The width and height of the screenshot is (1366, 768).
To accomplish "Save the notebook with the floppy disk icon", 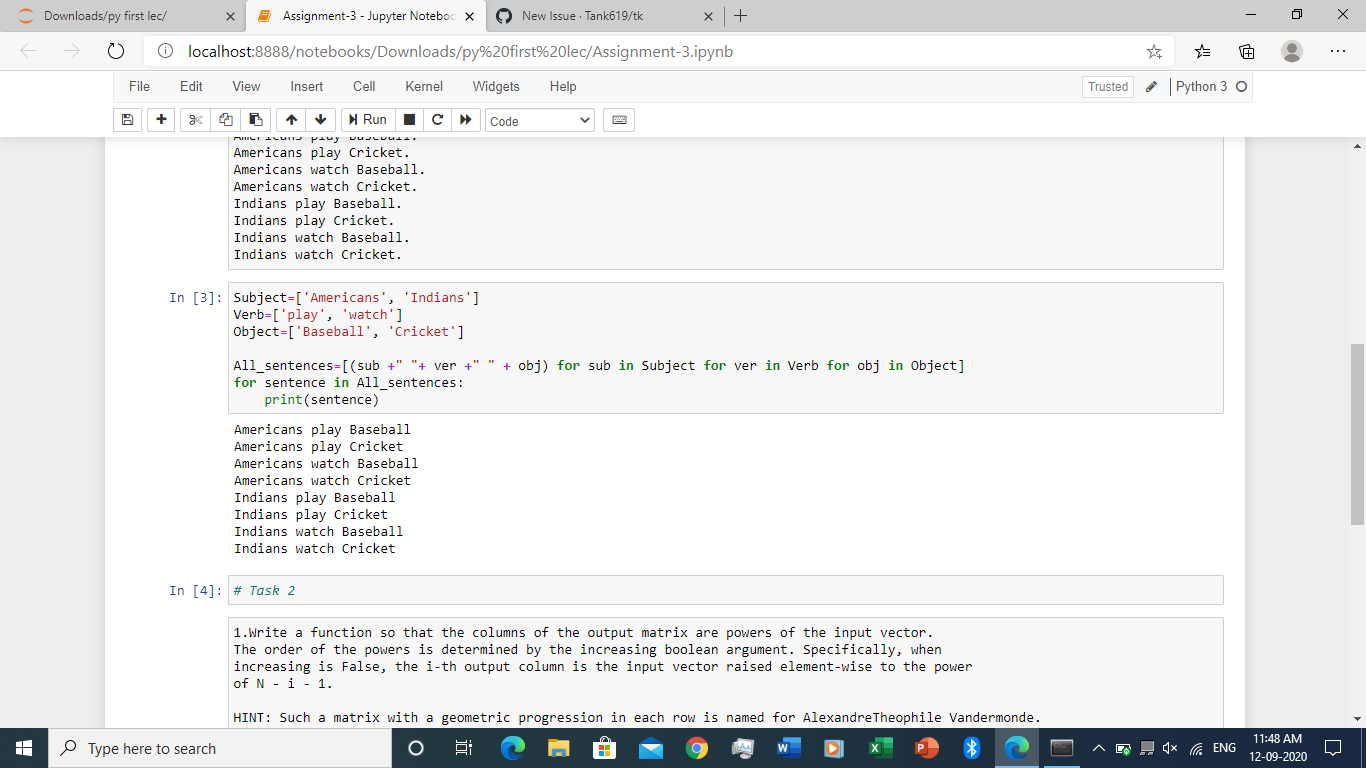I will [x=127, y=120].
